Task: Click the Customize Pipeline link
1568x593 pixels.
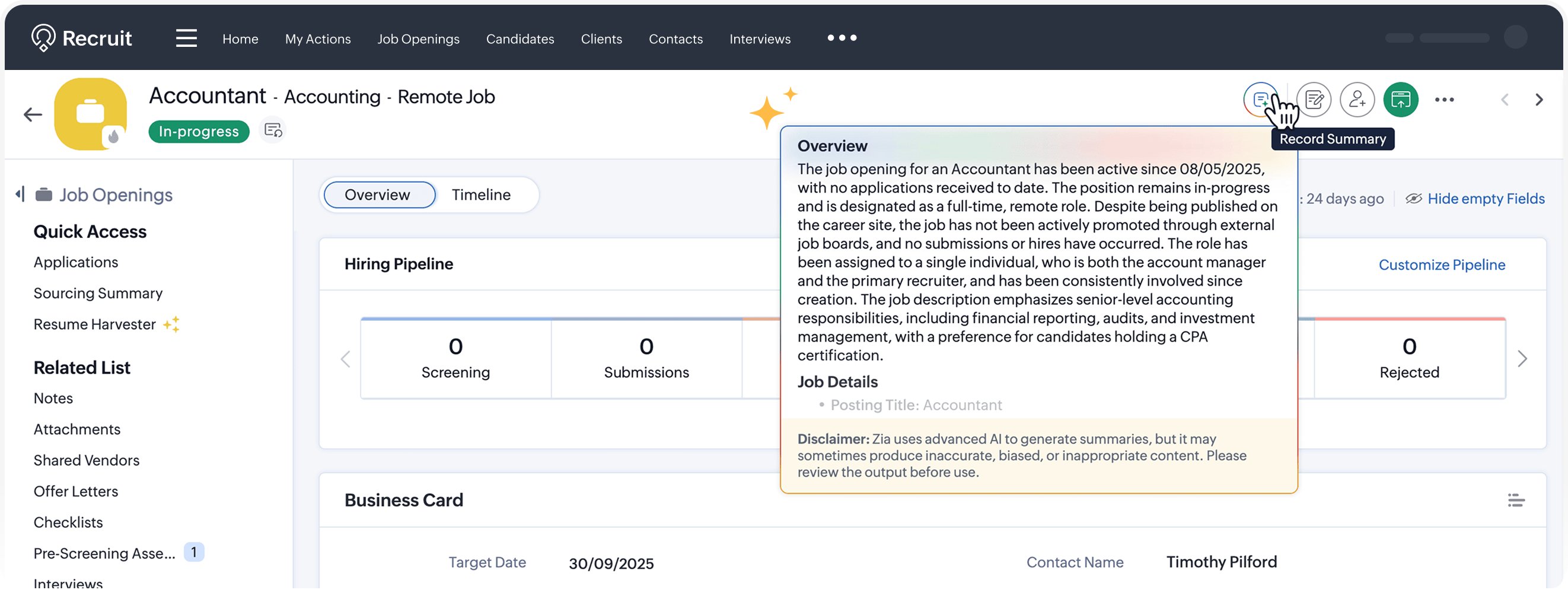Action: point(1442,266)
